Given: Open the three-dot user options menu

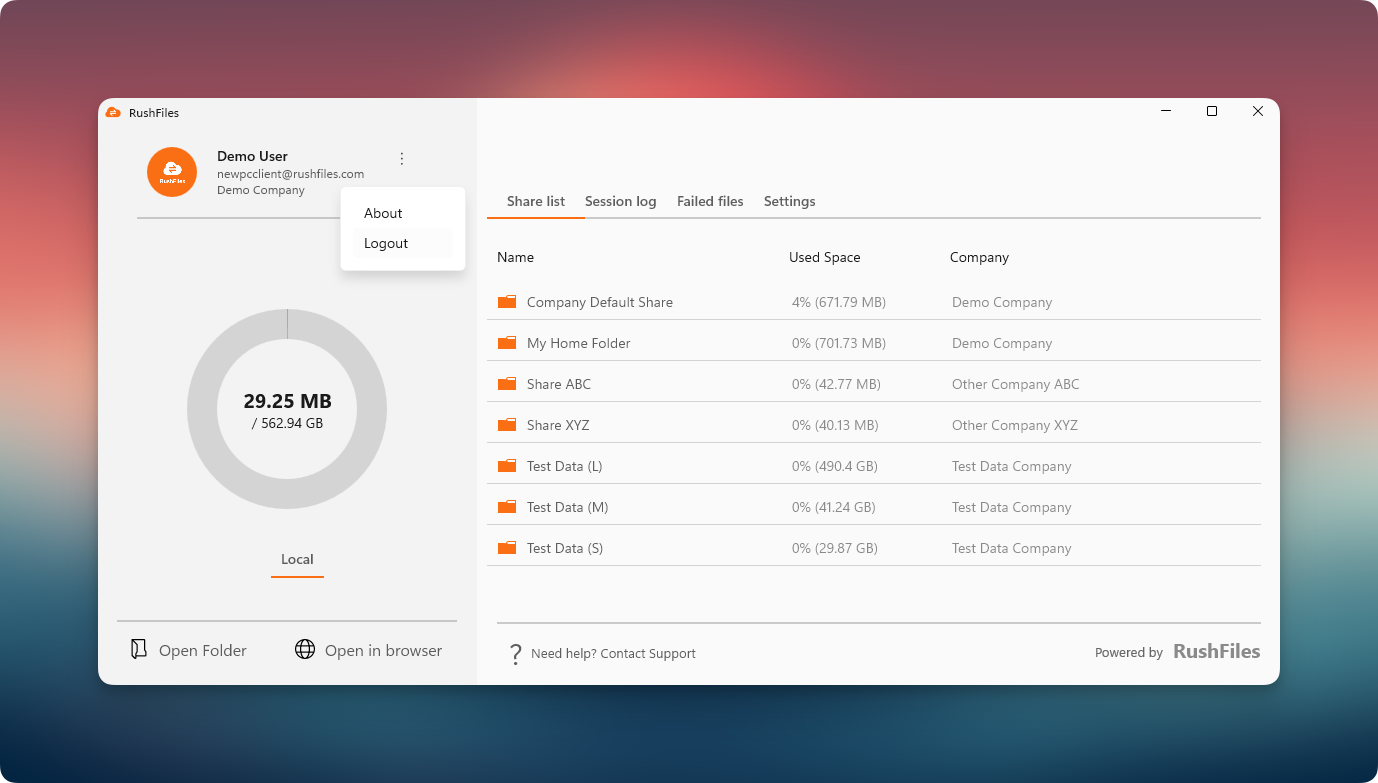Looking at the screenshot, I should tap(402, 158).
